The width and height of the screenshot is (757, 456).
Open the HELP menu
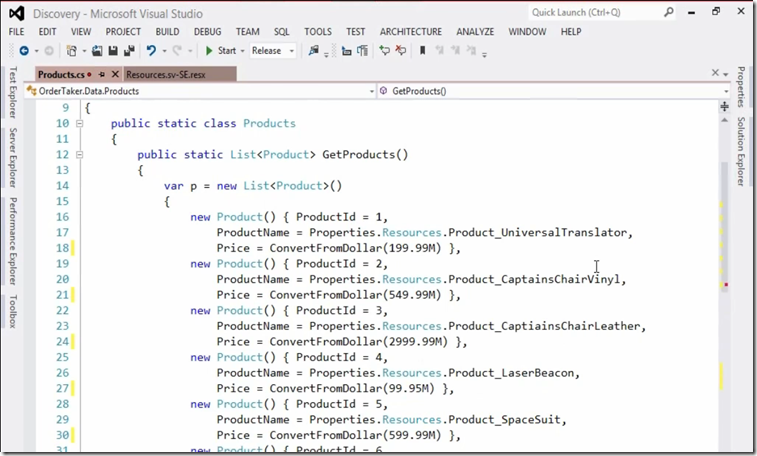(571, 32)
